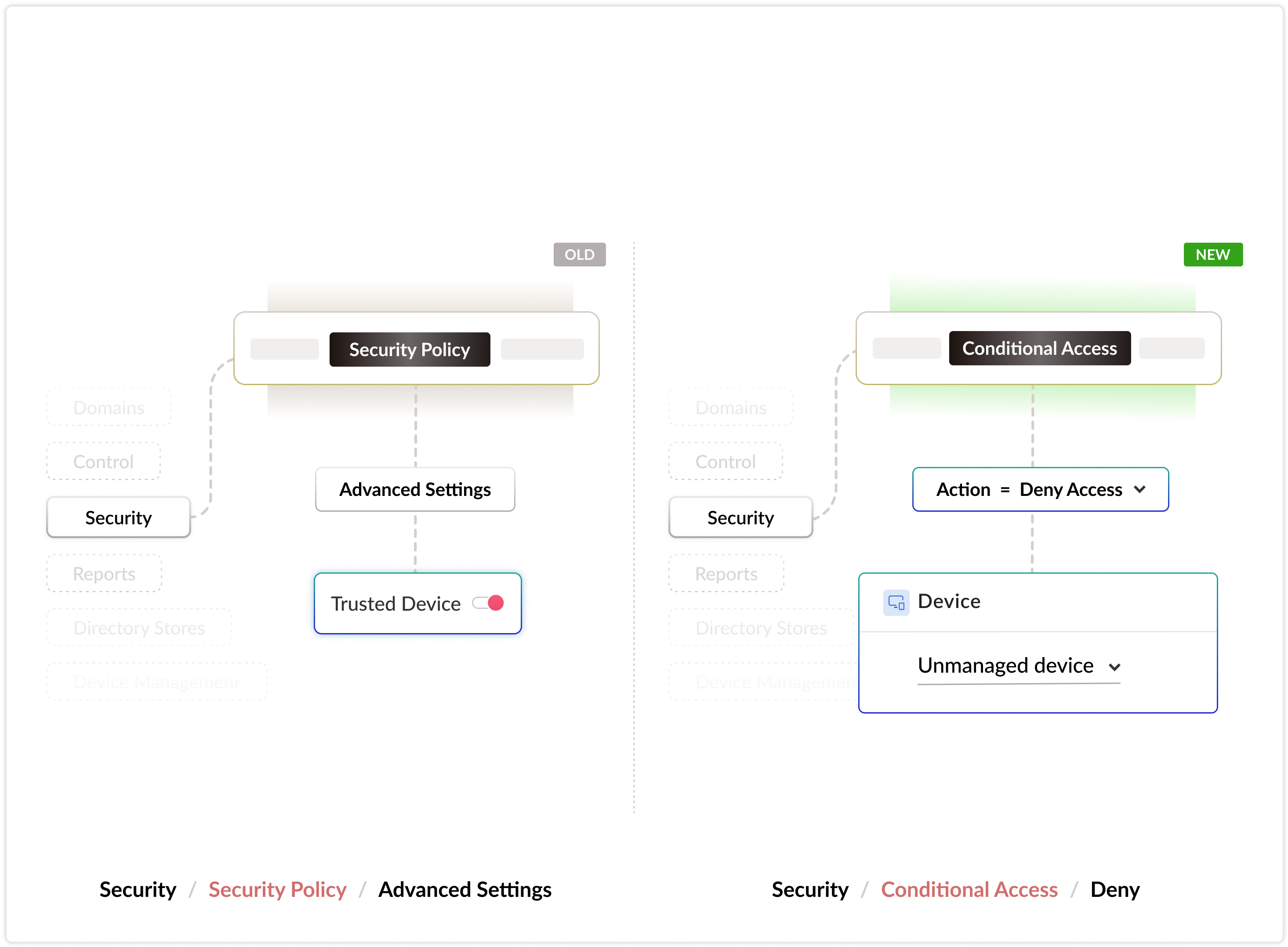Screen dimensions: 1288x947
Task: Expand the Action Deny Access dropdown
Action: point(1040,490)
